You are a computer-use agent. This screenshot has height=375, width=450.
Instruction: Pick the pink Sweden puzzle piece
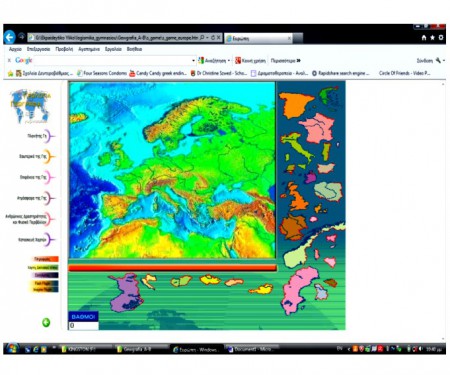[x=299, y=291]
